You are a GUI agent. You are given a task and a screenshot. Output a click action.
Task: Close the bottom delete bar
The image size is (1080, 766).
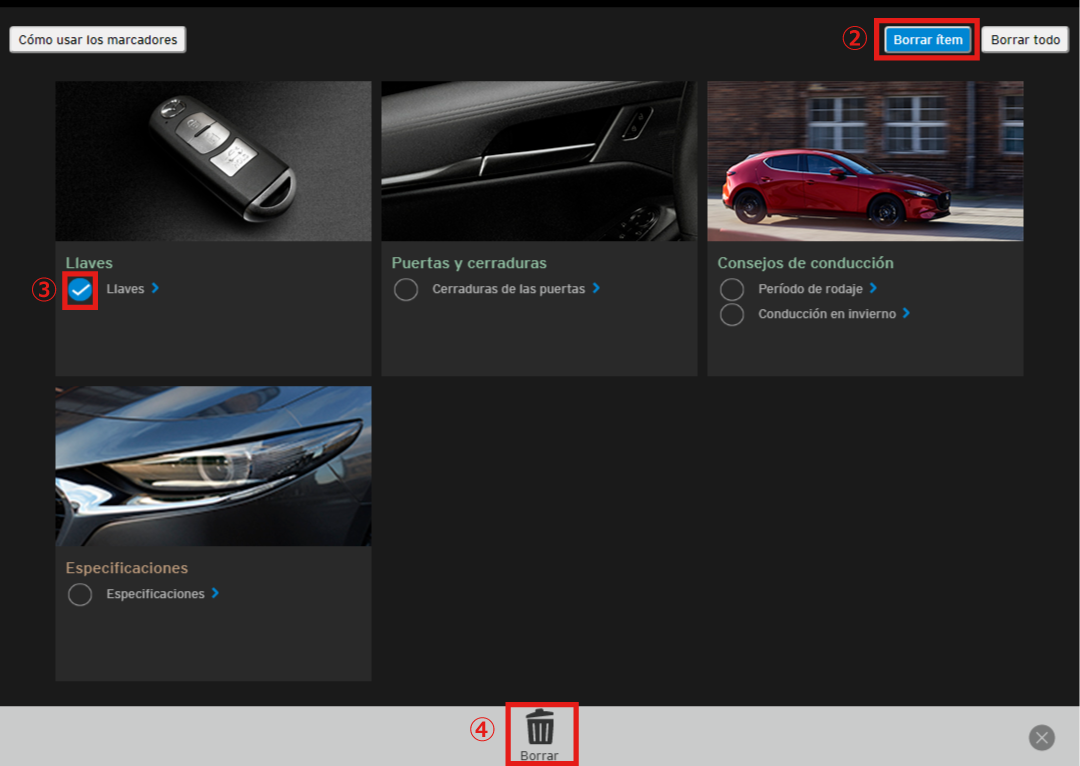pyautogui.click(x=1042, y=738)
